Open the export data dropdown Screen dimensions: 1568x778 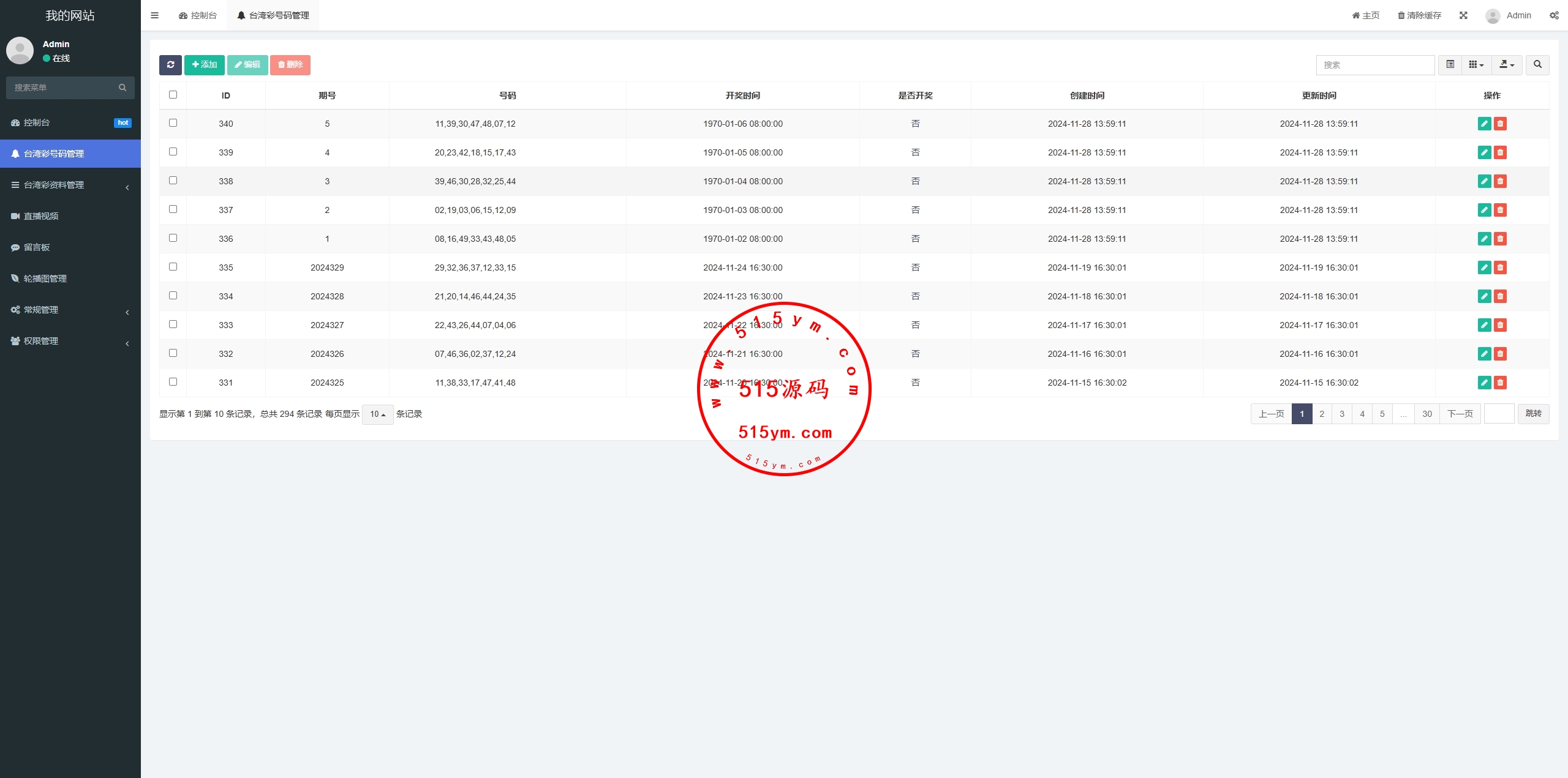tap(1507, 65)
